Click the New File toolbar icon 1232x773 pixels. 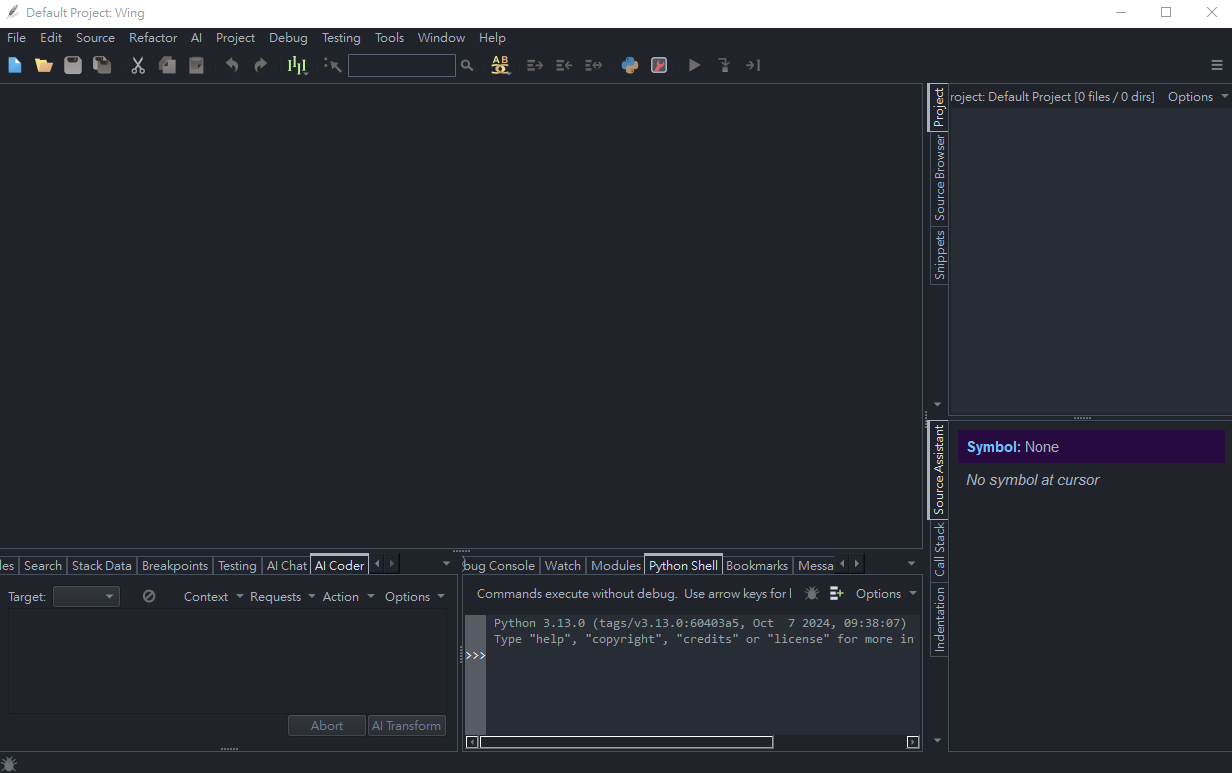[15, 65]
